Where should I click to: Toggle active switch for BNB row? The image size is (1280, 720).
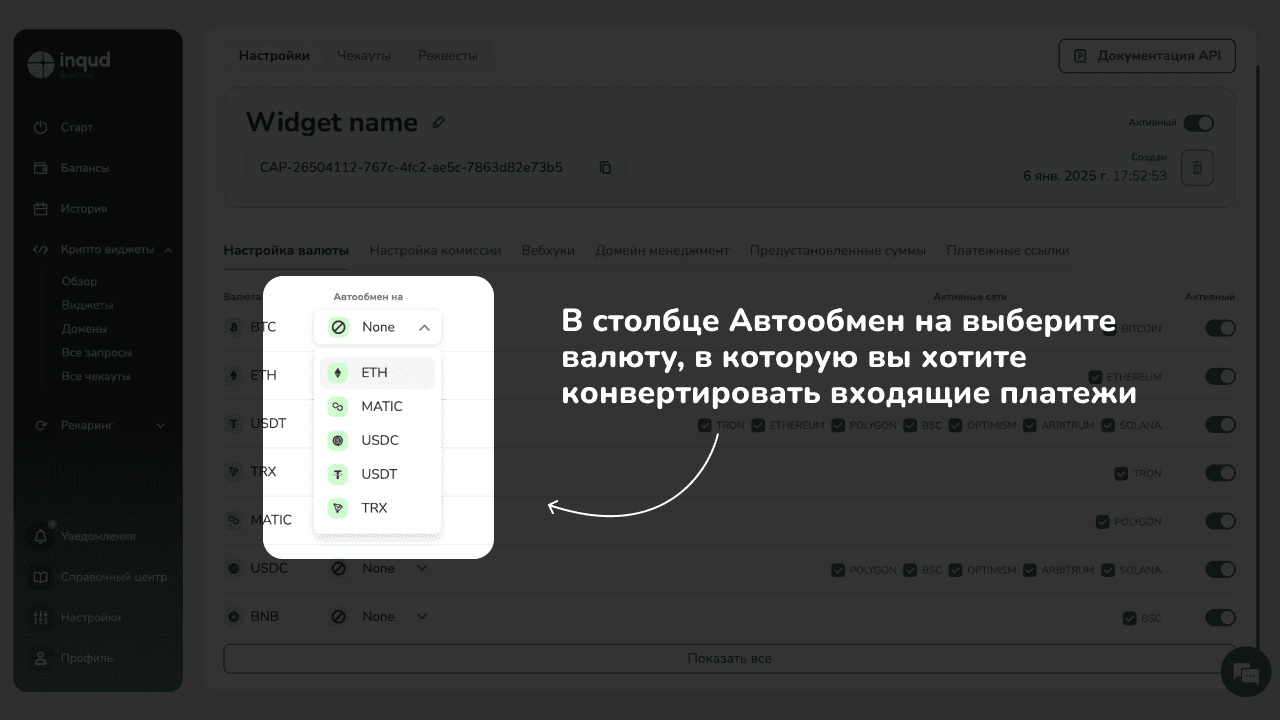coord(1220,618)
